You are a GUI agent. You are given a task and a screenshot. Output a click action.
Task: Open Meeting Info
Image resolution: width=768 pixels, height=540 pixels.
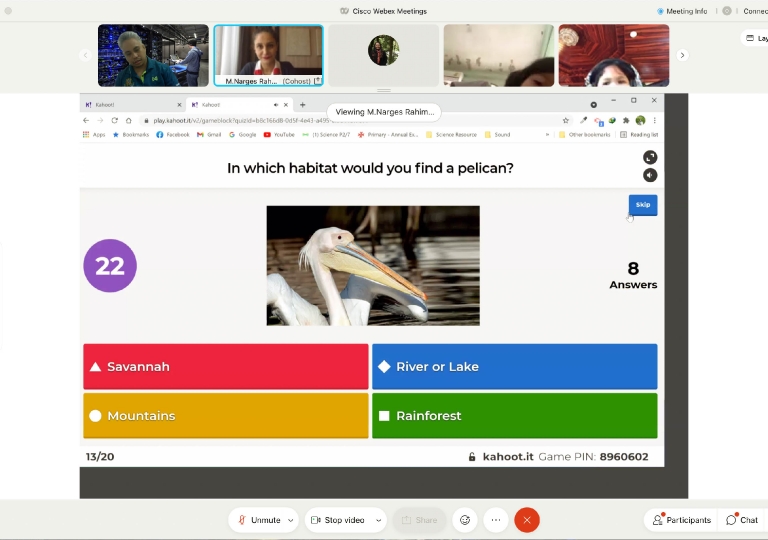point(682,11)
